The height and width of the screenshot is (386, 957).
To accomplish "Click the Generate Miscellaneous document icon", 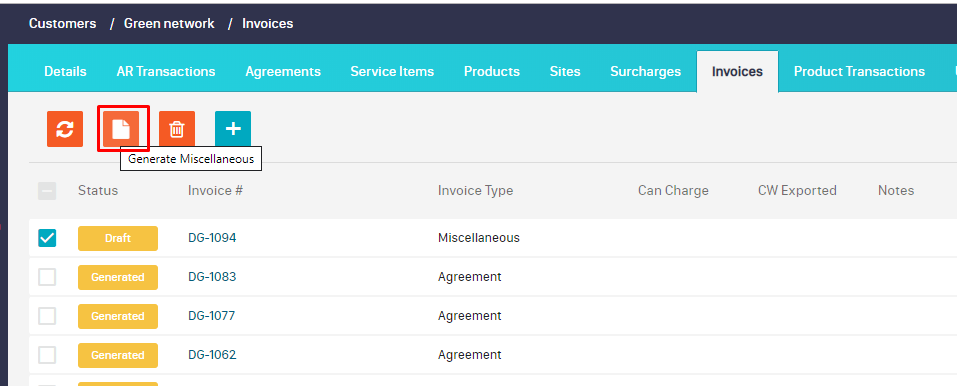I will pyautogui.click(x=121, y=129).
